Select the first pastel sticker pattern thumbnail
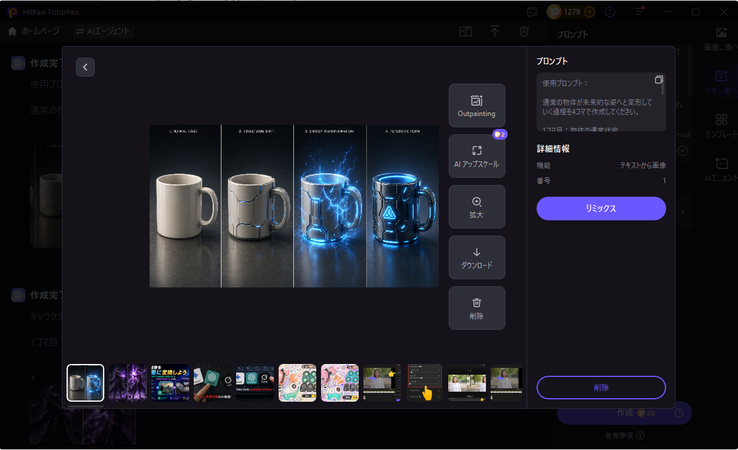This screenshot has width=738, height=450. (x=297, y=383)
